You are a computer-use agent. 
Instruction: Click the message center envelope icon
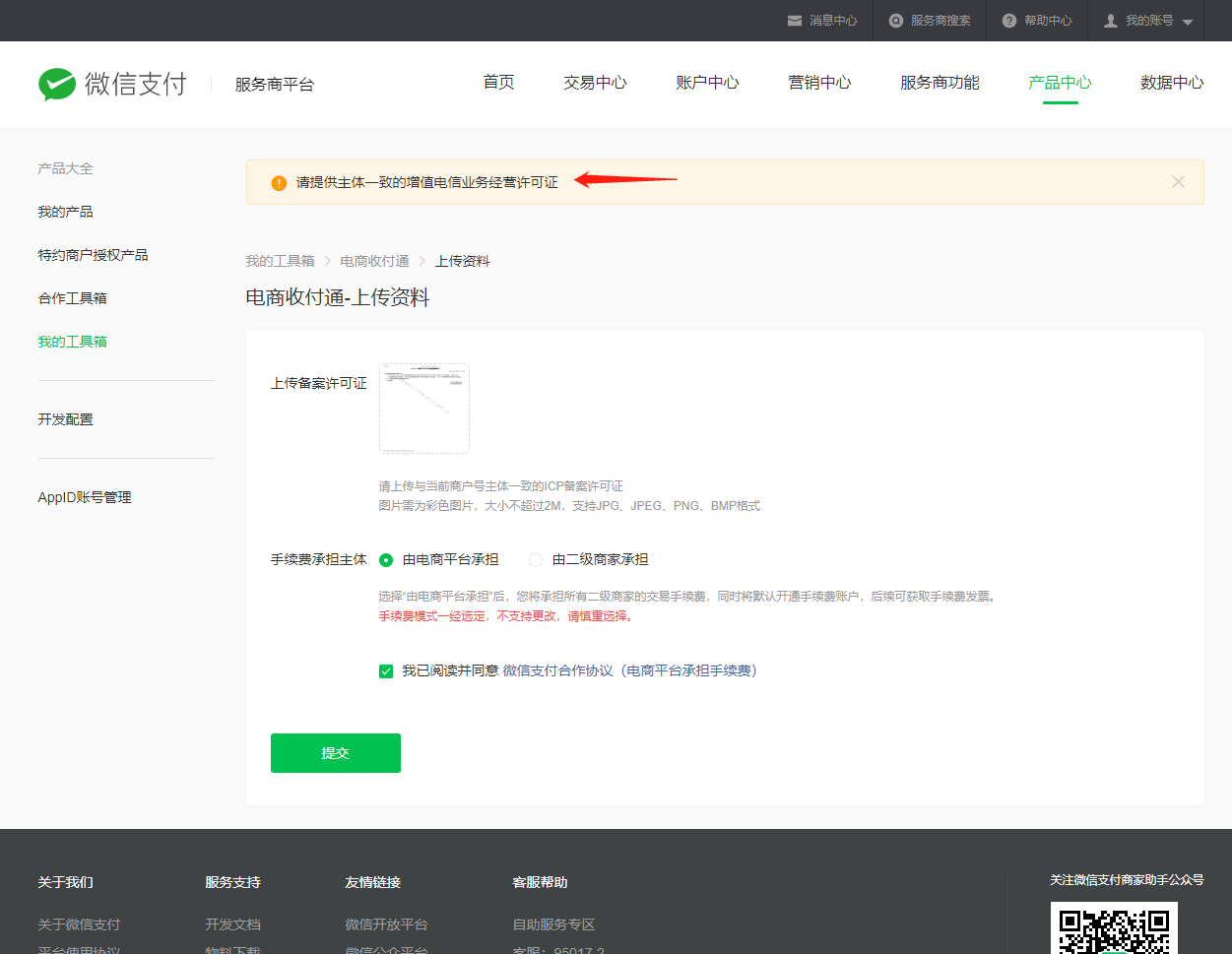[x=795, y=21]
